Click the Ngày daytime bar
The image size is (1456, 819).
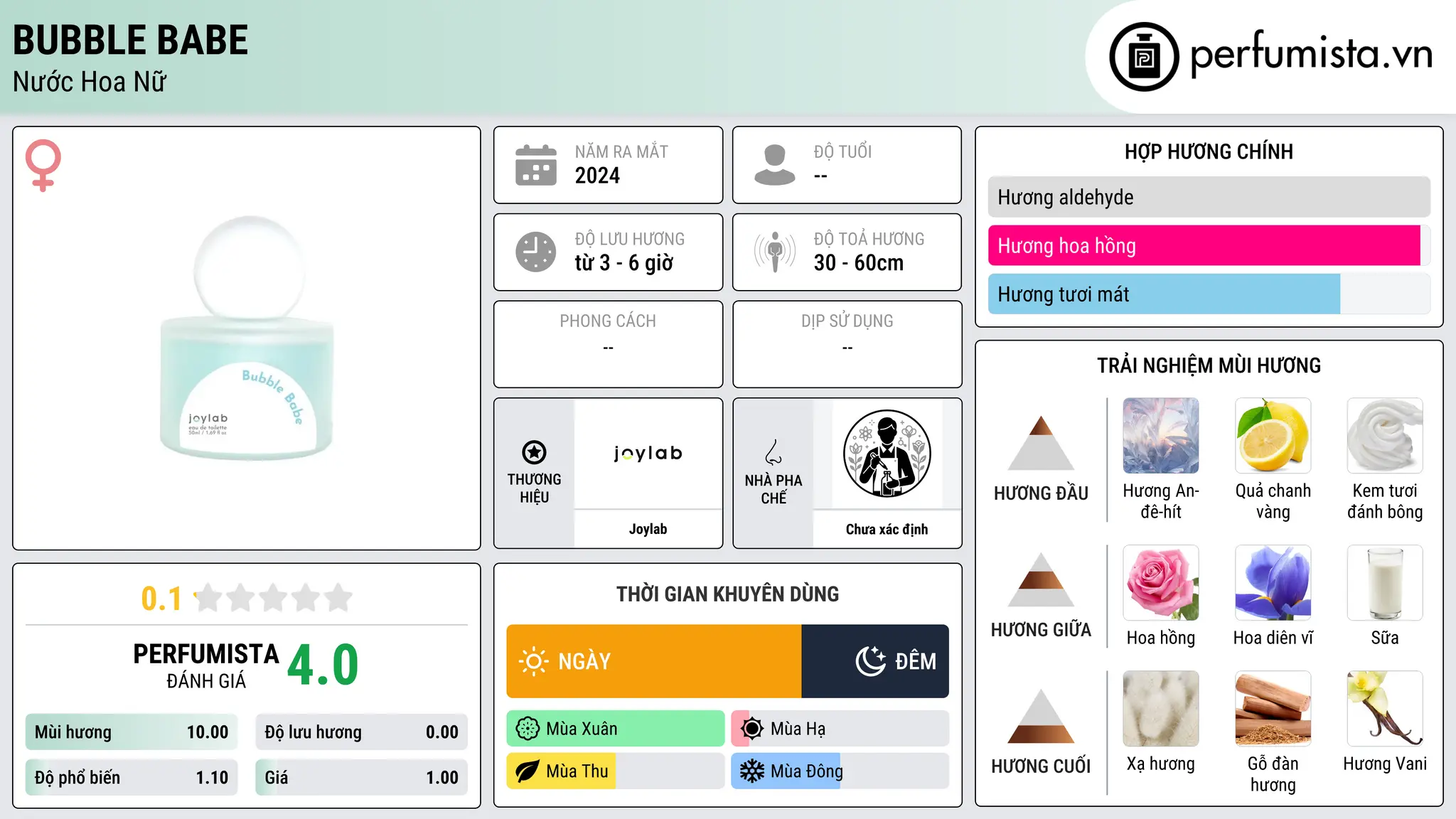[654, 661]
